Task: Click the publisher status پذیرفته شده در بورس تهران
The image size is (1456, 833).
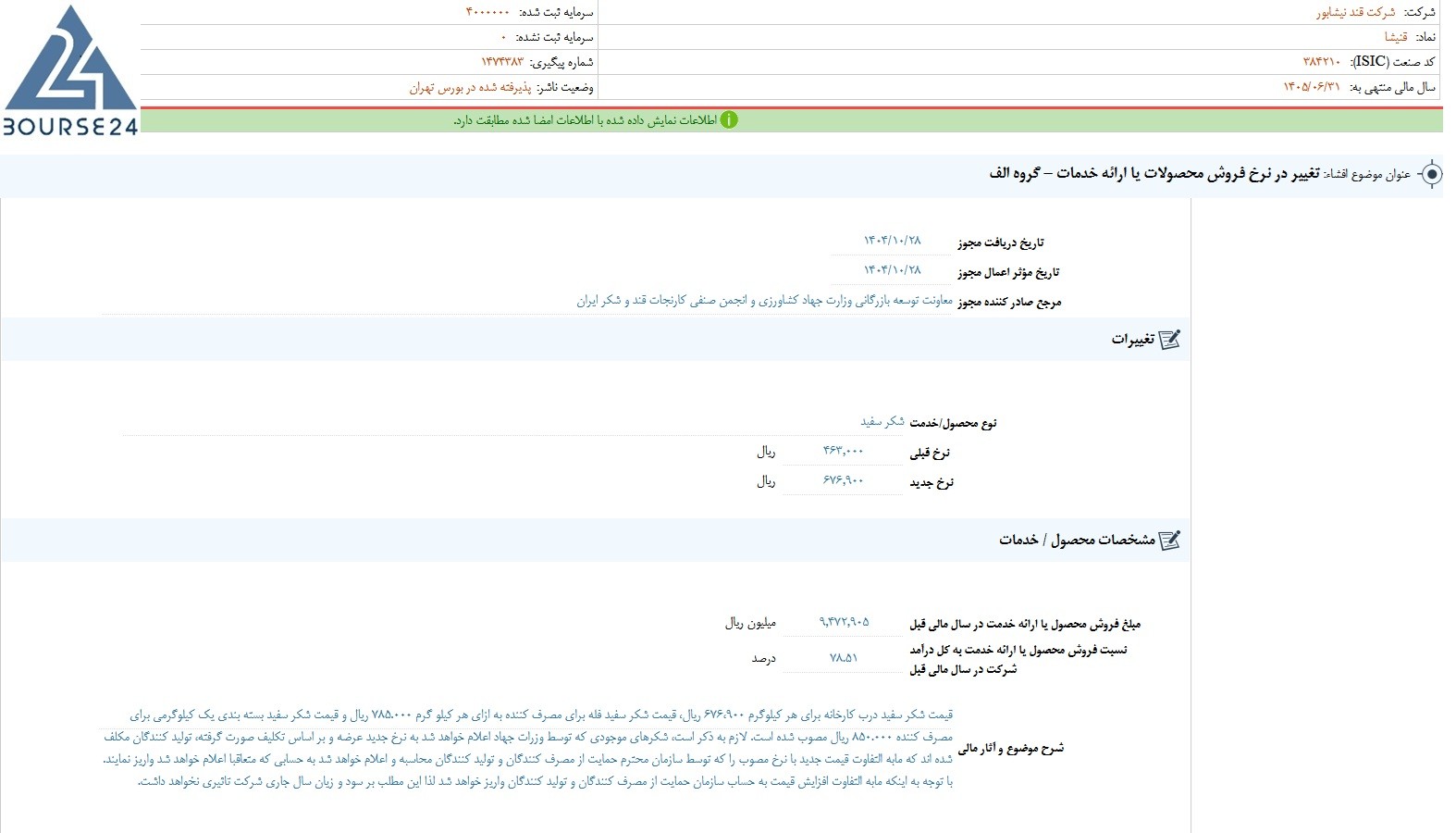Action: [470, 87]
